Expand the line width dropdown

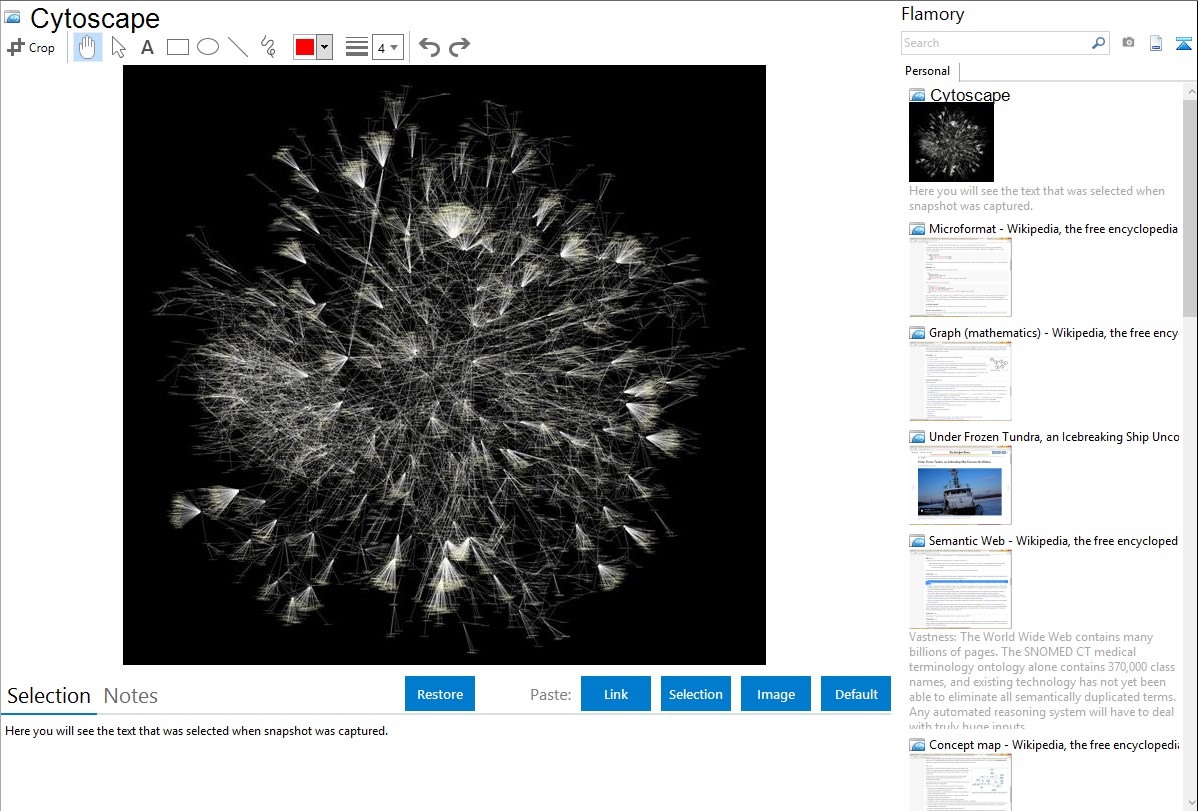(387, 47)
